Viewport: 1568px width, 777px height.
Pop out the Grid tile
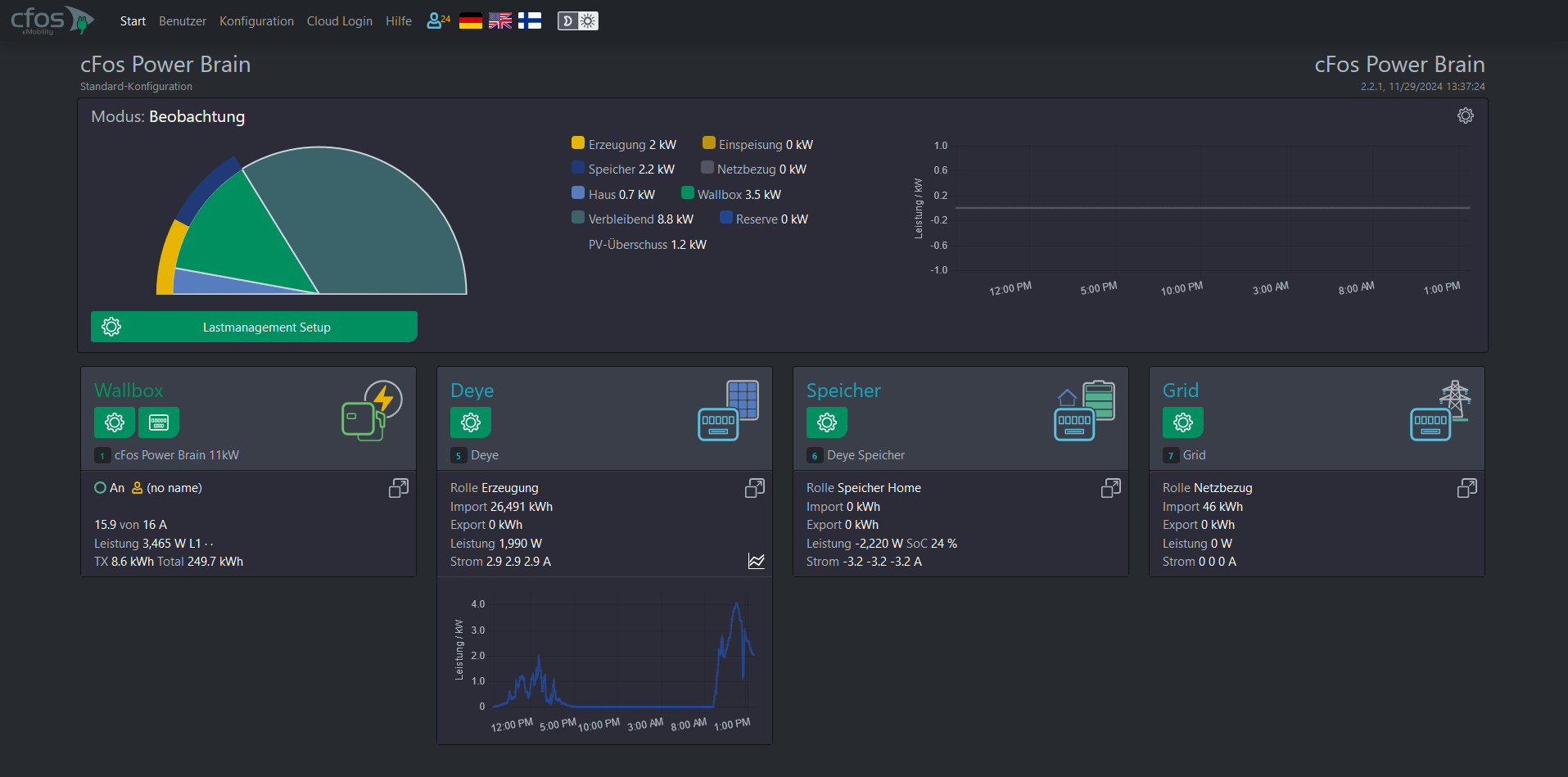pos(1467,488)
